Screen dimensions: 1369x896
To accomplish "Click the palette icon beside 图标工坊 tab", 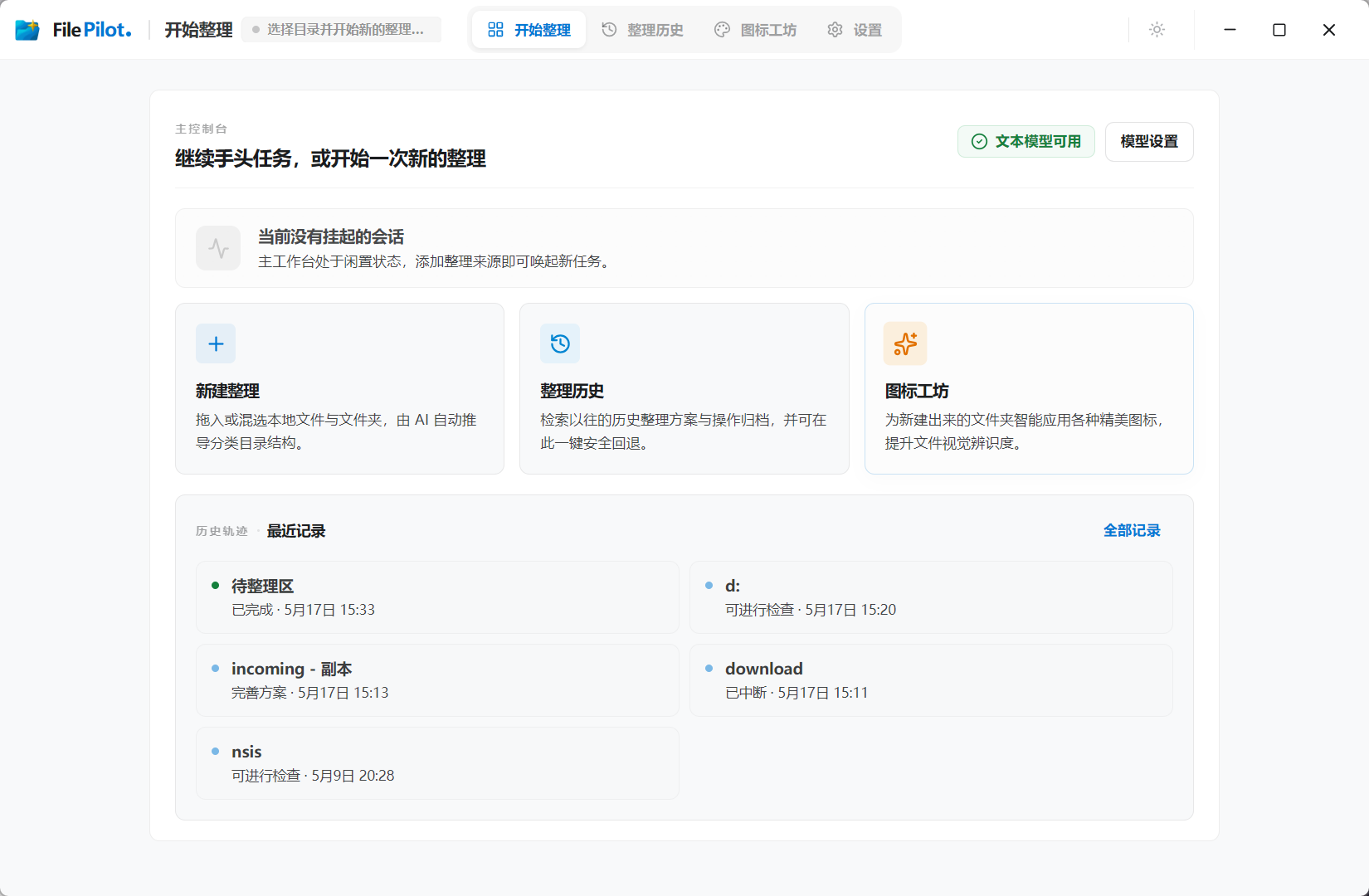I will [x=722, y=30].
